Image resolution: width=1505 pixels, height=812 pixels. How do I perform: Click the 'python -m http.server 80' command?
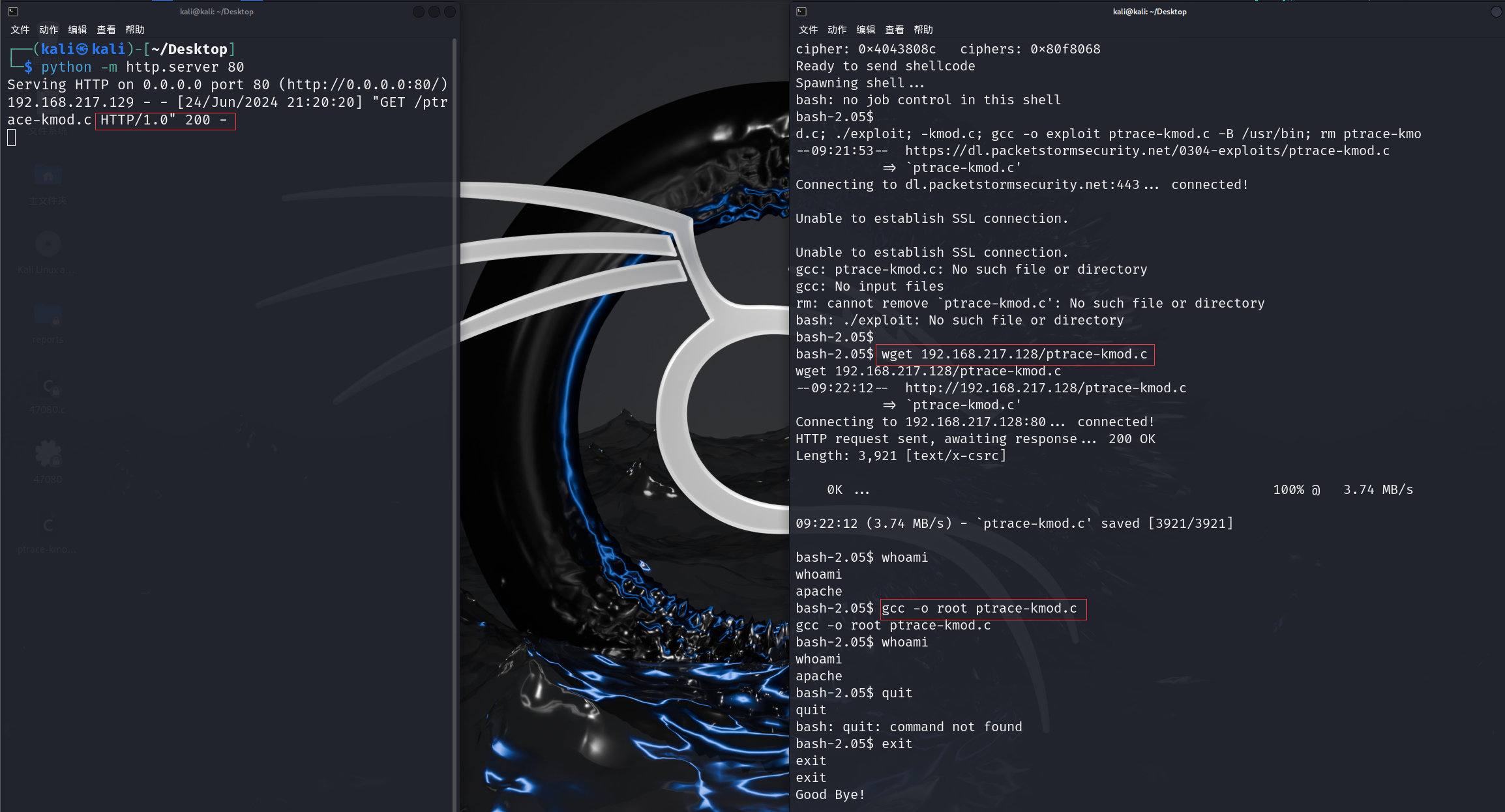click(143, 66)
